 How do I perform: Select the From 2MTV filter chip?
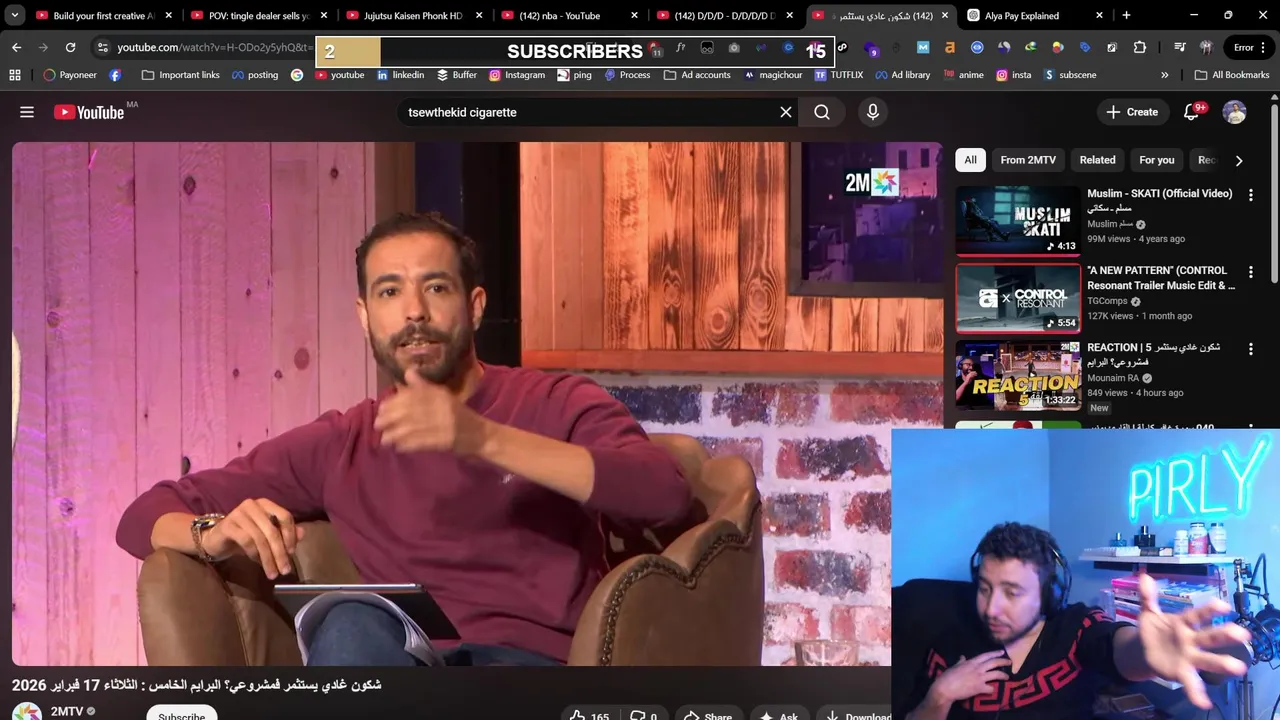(1028, 160)
